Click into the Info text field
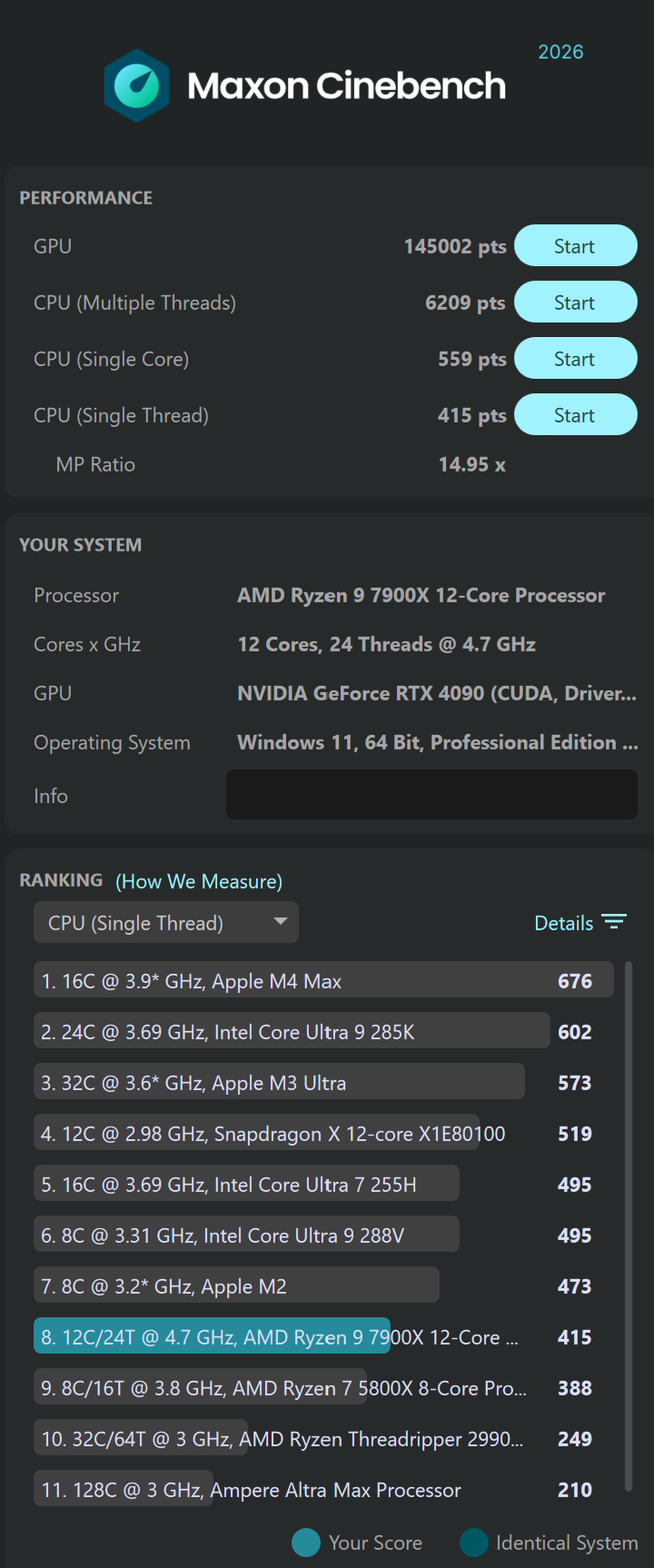The width and height of the screenshot is (654, 1568). (x=431, y=795)
